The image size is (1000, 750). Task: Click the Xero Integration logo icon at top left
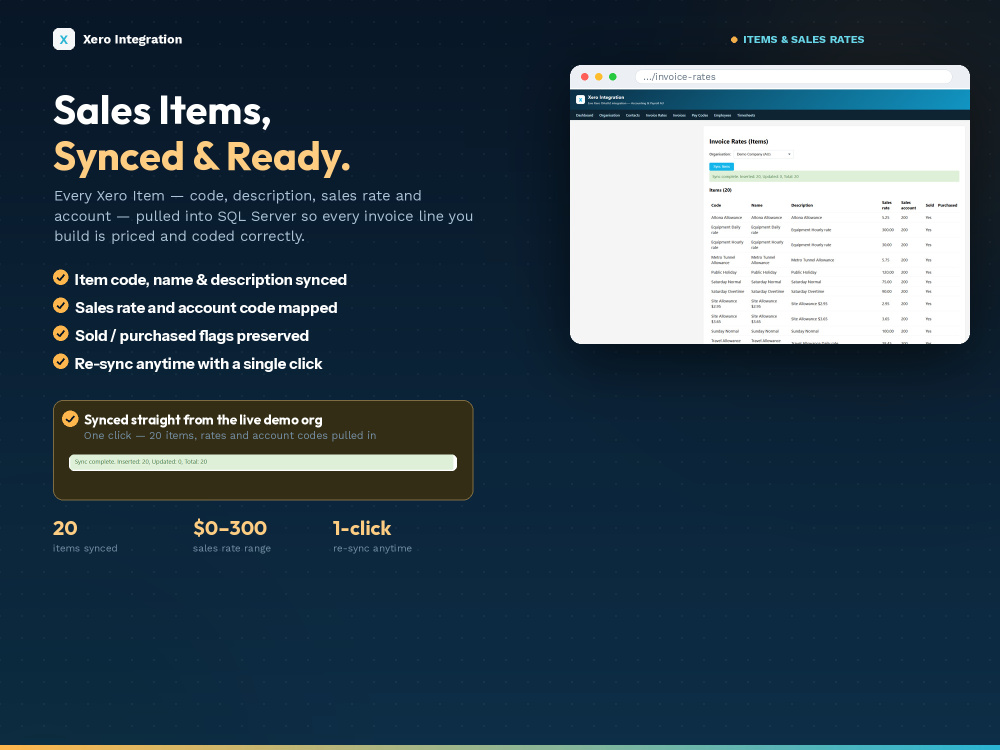coord(64,39)
